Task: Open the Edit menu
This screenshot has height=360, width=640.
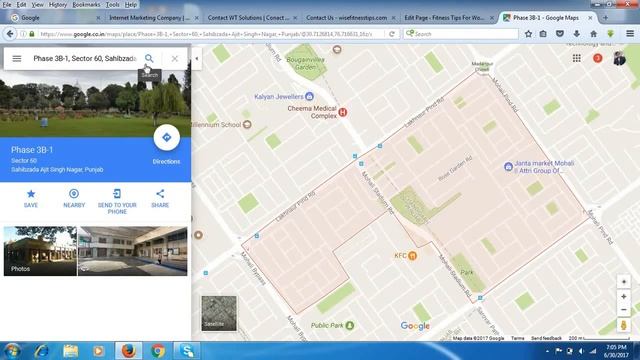Action: [21, 4]
